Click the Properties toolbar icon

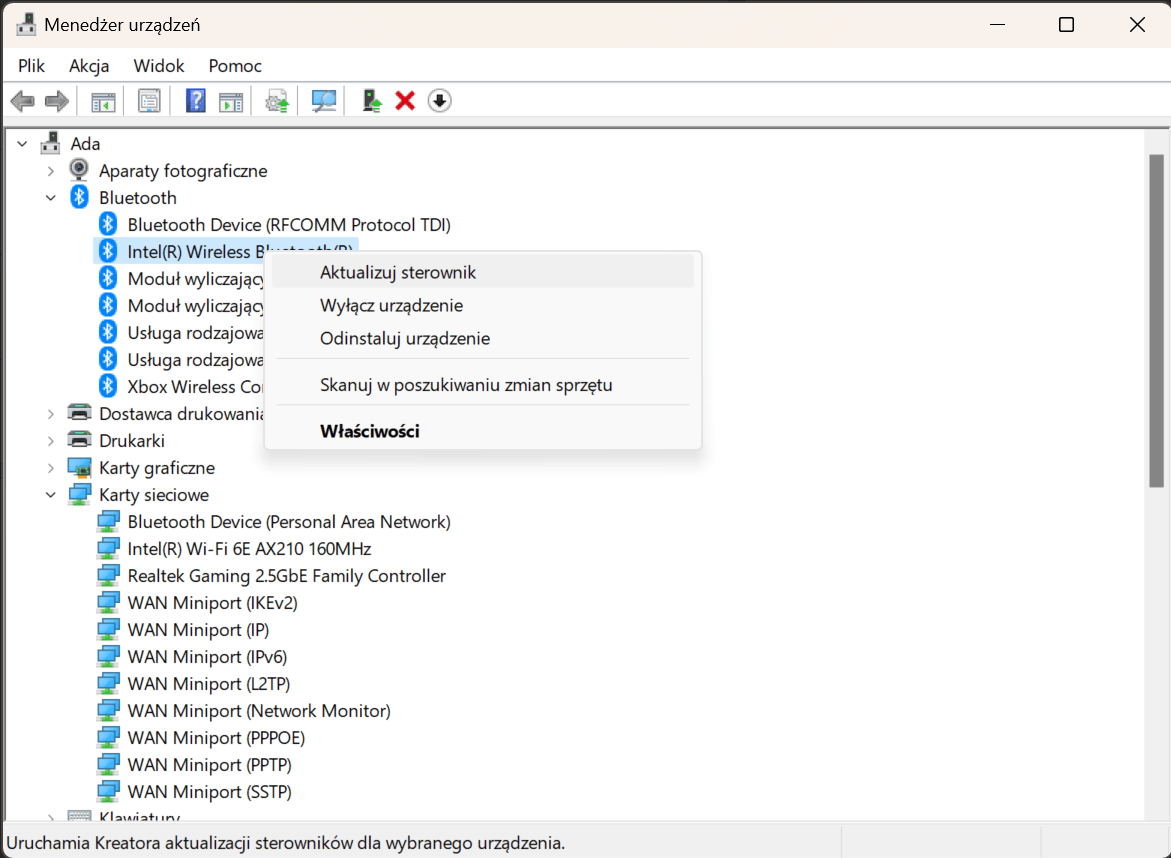click(149, 101)
